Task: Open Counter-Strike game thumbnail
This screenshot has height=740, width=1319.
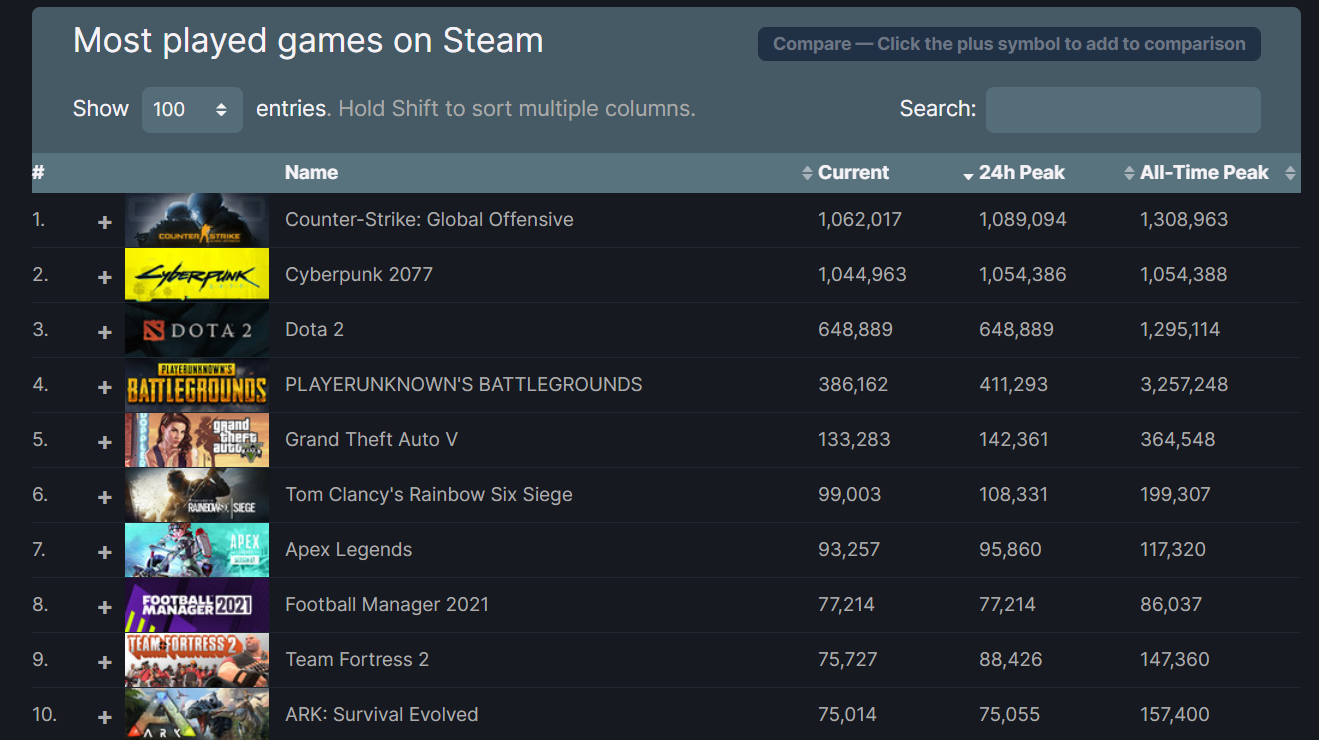Action: [x=197, y=220]
